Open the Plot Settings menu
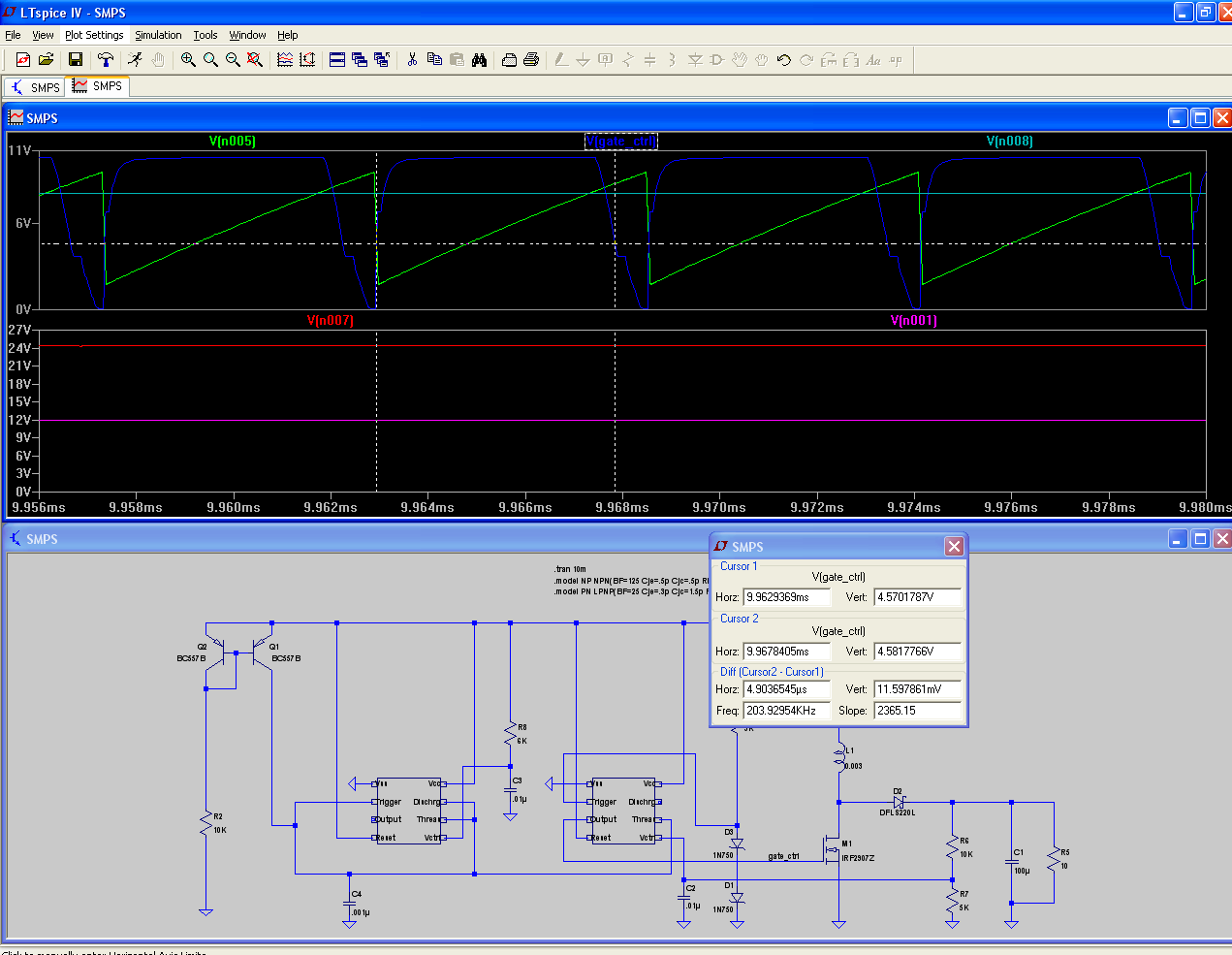The image size is (1232, 955). coord(94,35)
